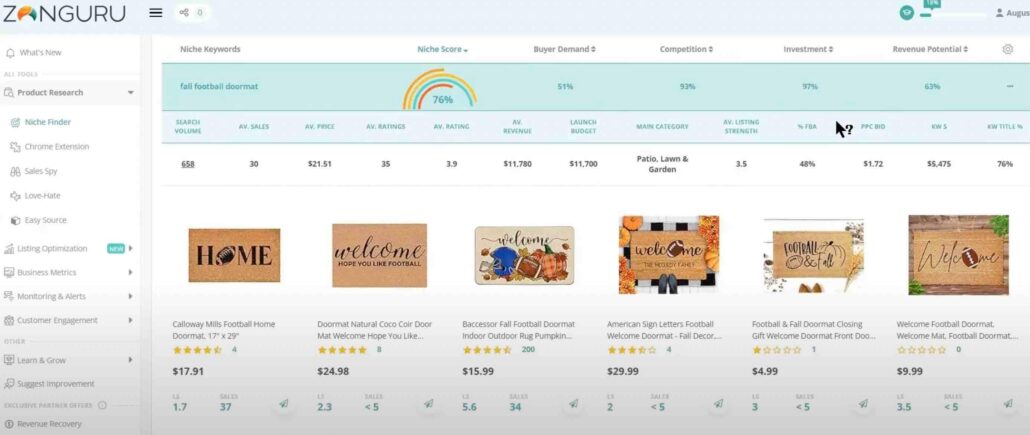
Task: Collapse the Product Research section
Action: (x=131, y=93)
